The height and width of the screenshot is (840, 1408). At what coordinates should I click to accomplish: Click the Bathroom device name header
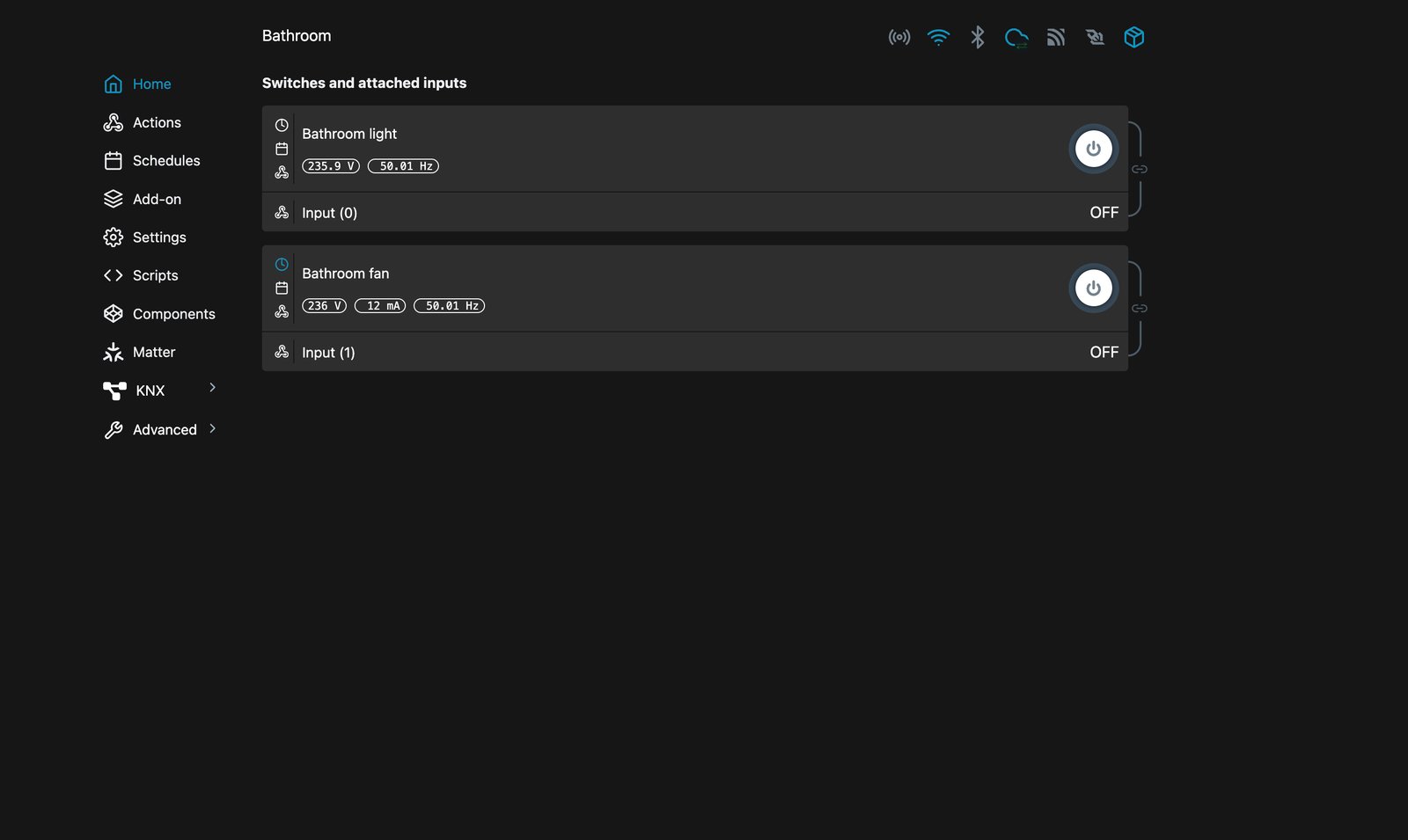click(x=297, y=36)
